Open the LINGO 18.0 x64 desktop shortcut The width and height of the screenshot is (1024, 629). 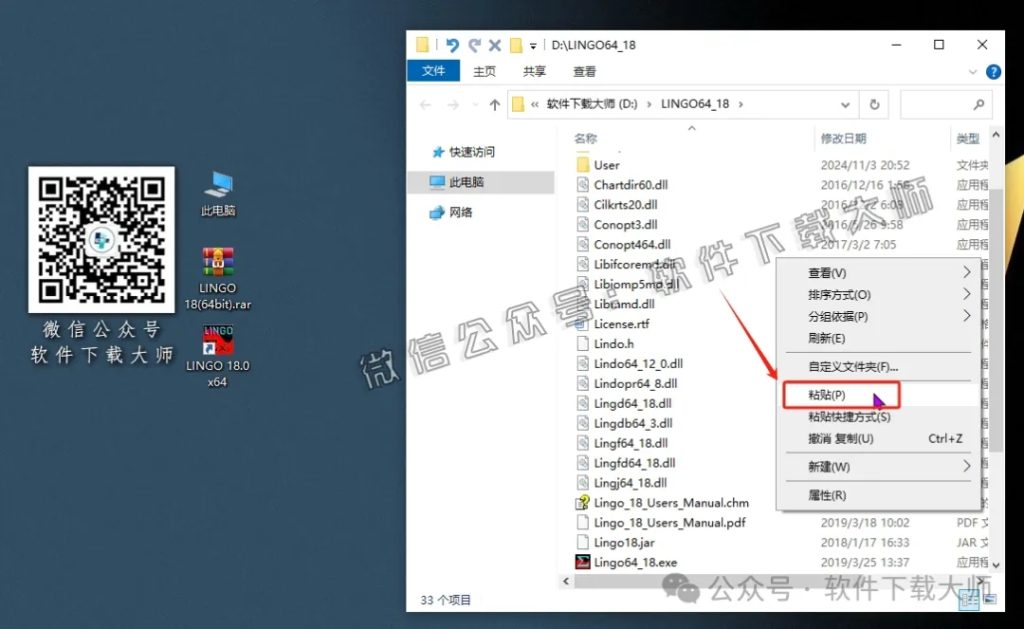pos(218,341)
